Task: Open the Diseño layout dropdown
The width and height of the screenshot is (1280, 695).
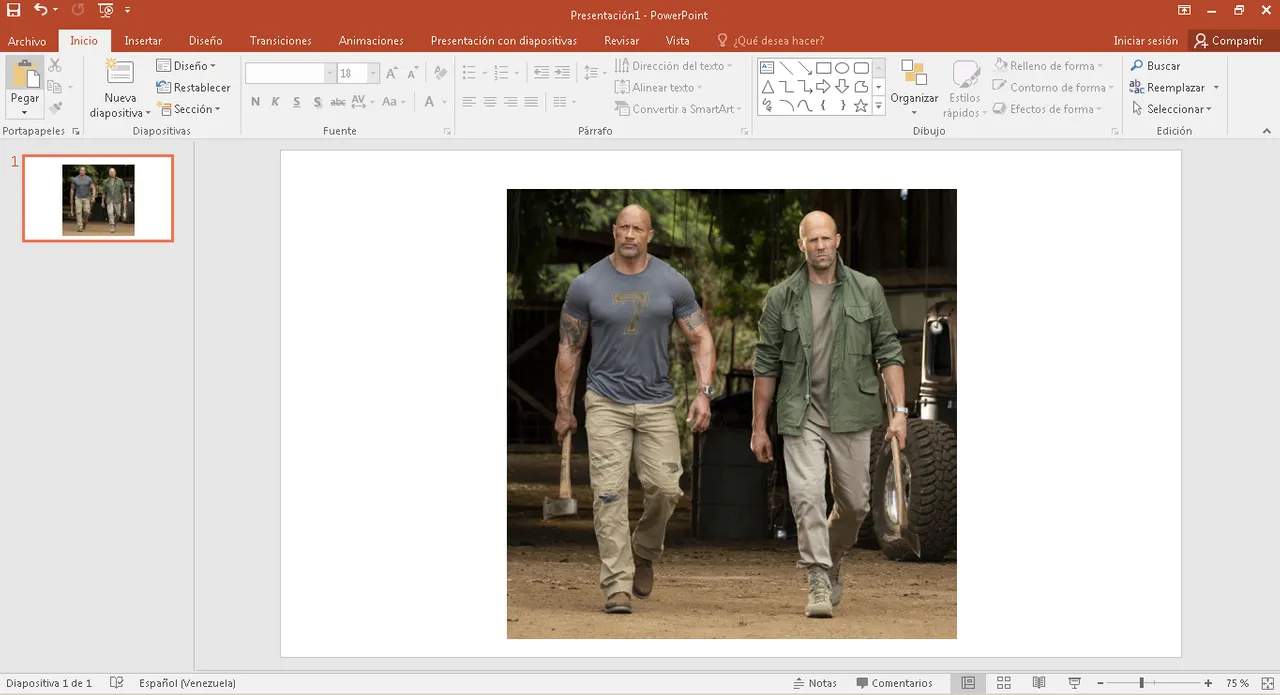Action: (186, 66)
